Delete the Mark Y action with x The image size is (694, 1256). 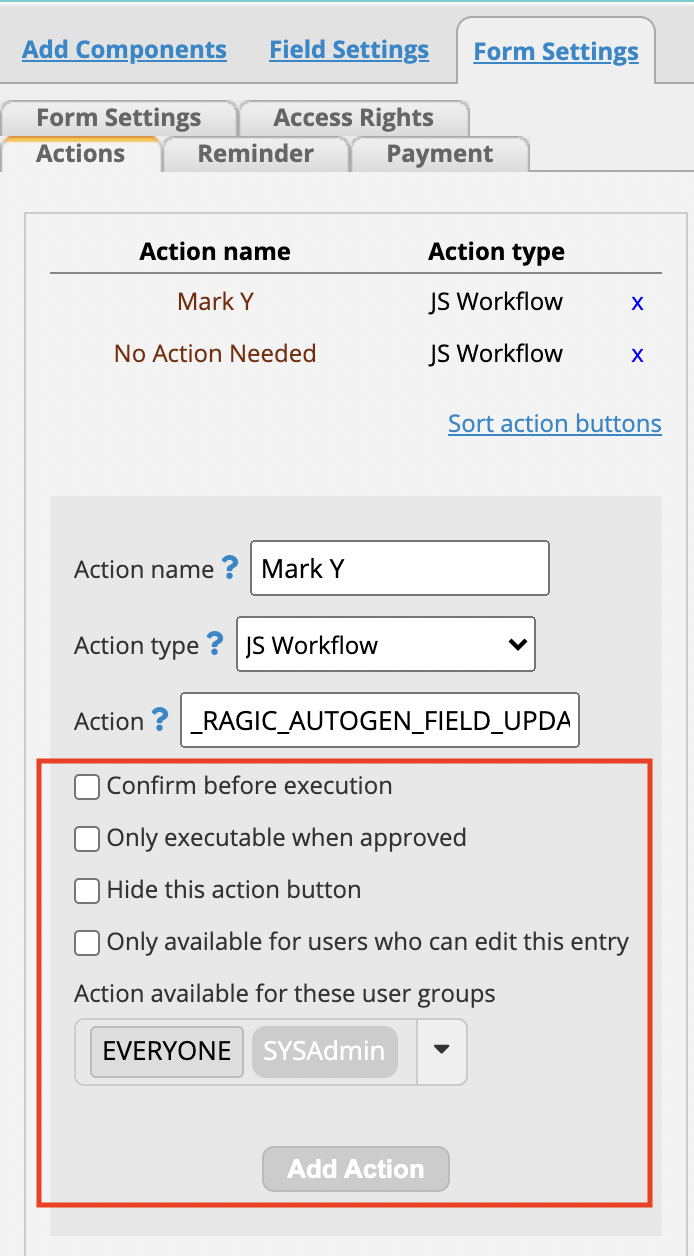(x=637, y=302)
